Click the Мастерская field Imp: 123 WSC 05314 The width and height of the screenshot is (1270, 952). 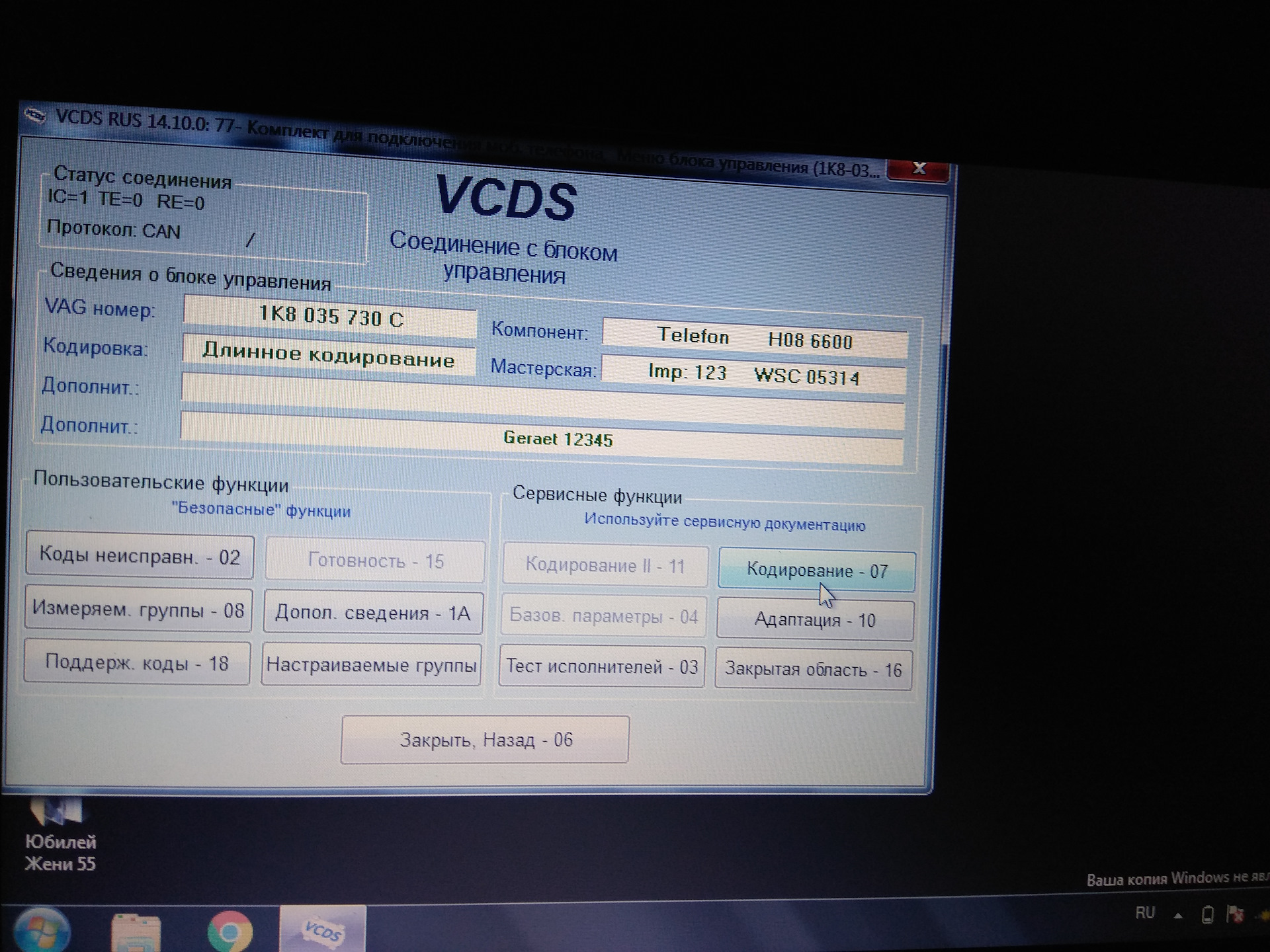(x=753, y=374)
